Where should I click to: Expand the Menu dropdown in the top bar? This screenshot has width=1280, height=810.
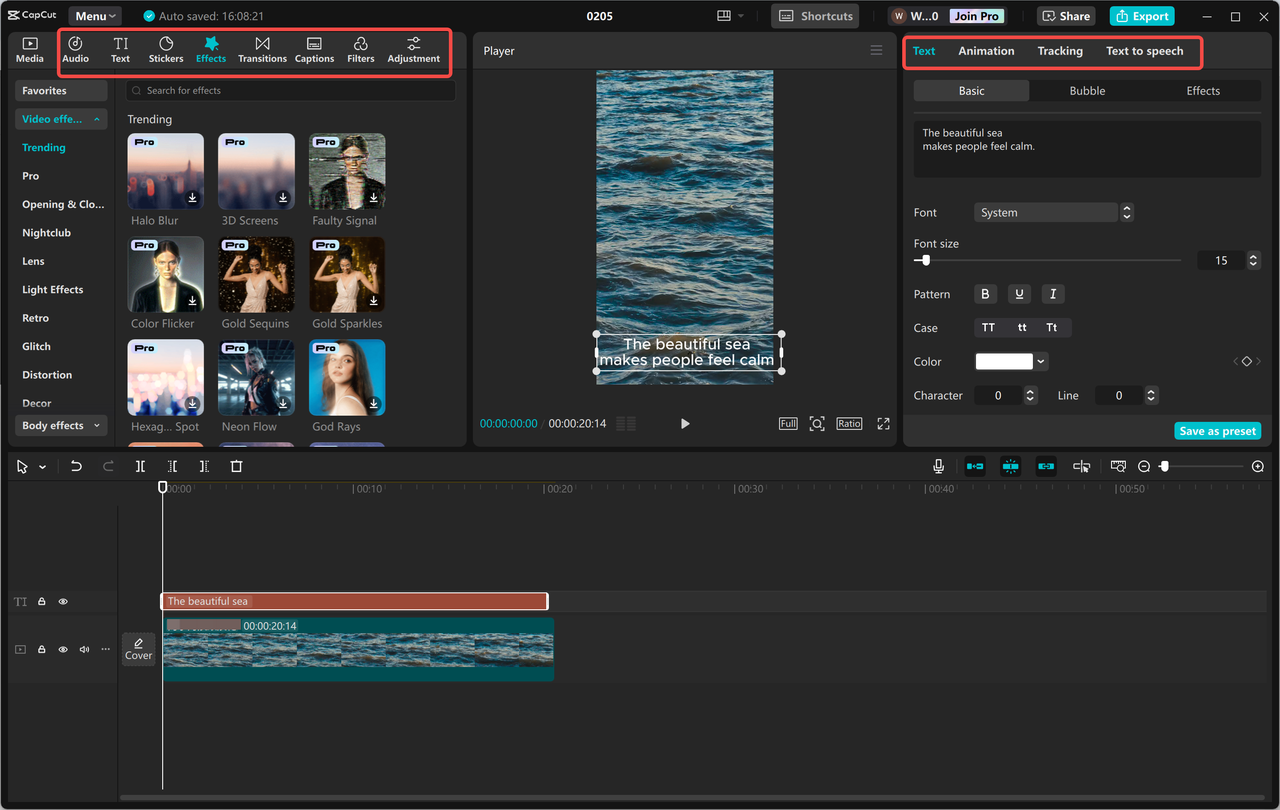pos(94,15)
